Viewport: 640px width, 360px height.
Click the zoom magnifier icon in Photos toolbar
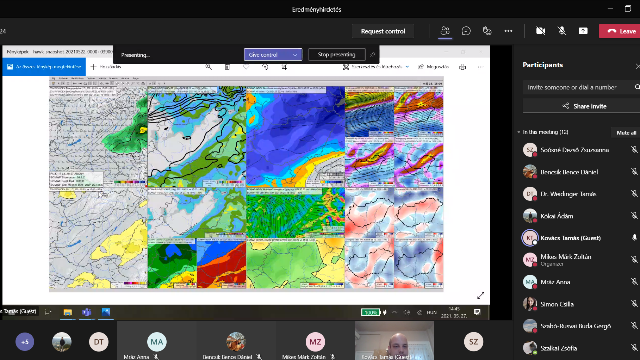pyautogui.click(x=209, y=67)
